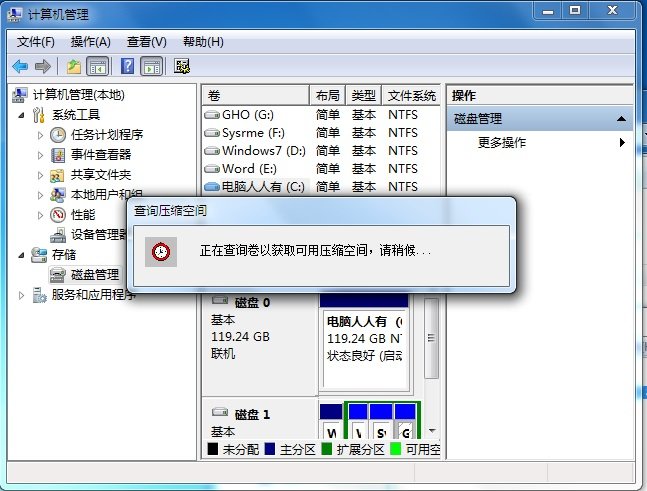The width and height of the screenshot is (647, 491).
Task: Click the green 扩展分区 legend swatch
Action: point(326,449)
